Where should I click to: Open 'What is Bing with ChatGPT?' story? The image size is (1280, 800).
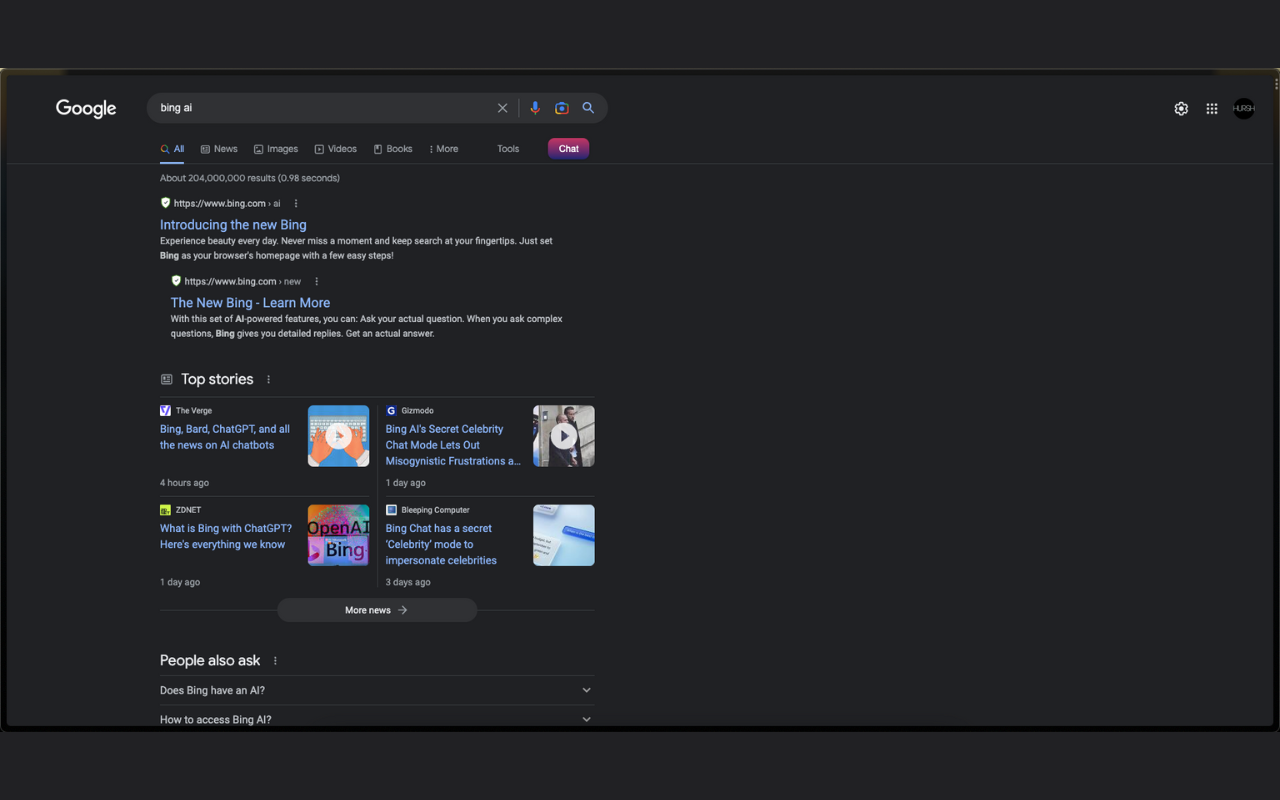(226, 536)
